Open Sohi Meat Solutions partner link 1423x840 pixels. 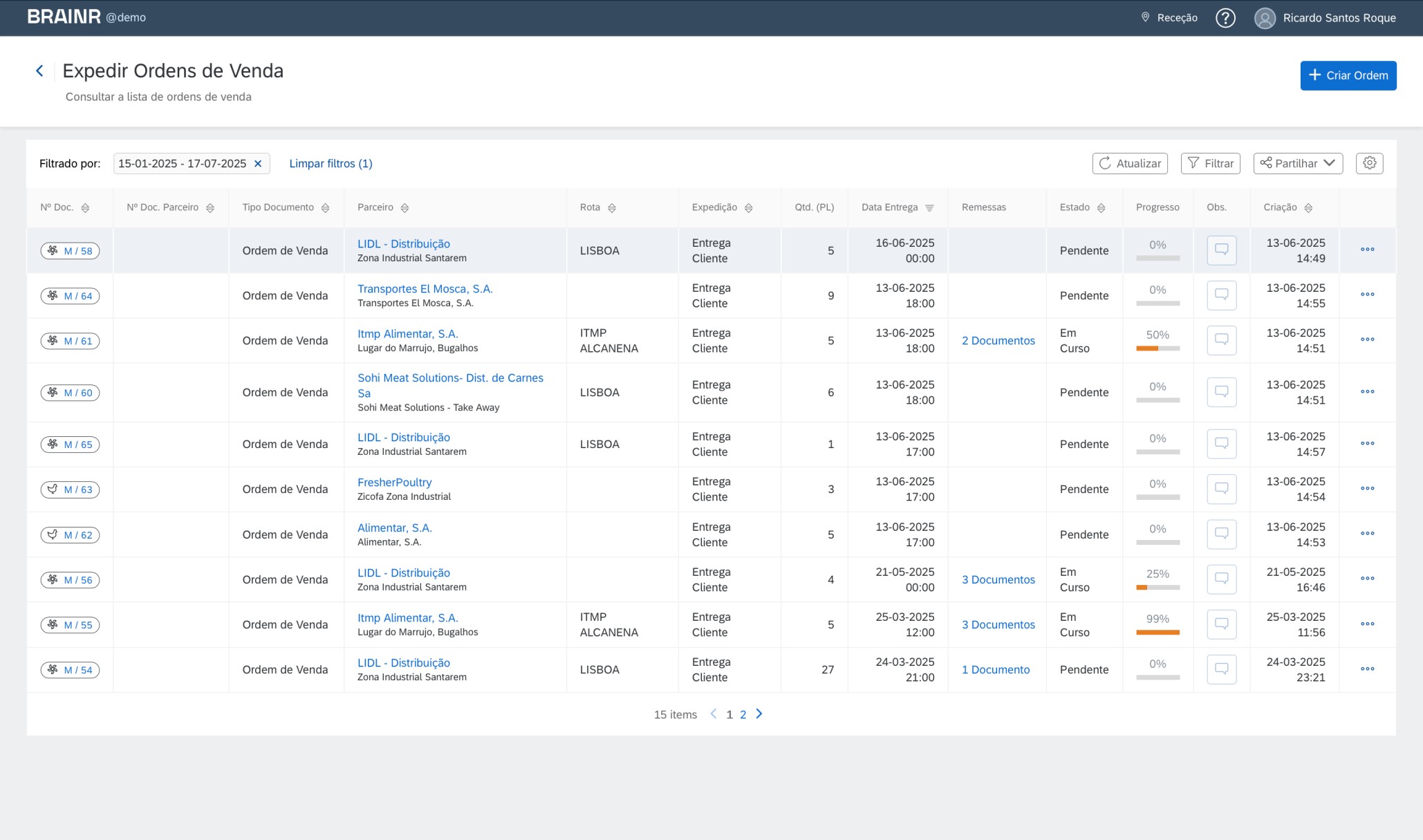tap(450, 385)
